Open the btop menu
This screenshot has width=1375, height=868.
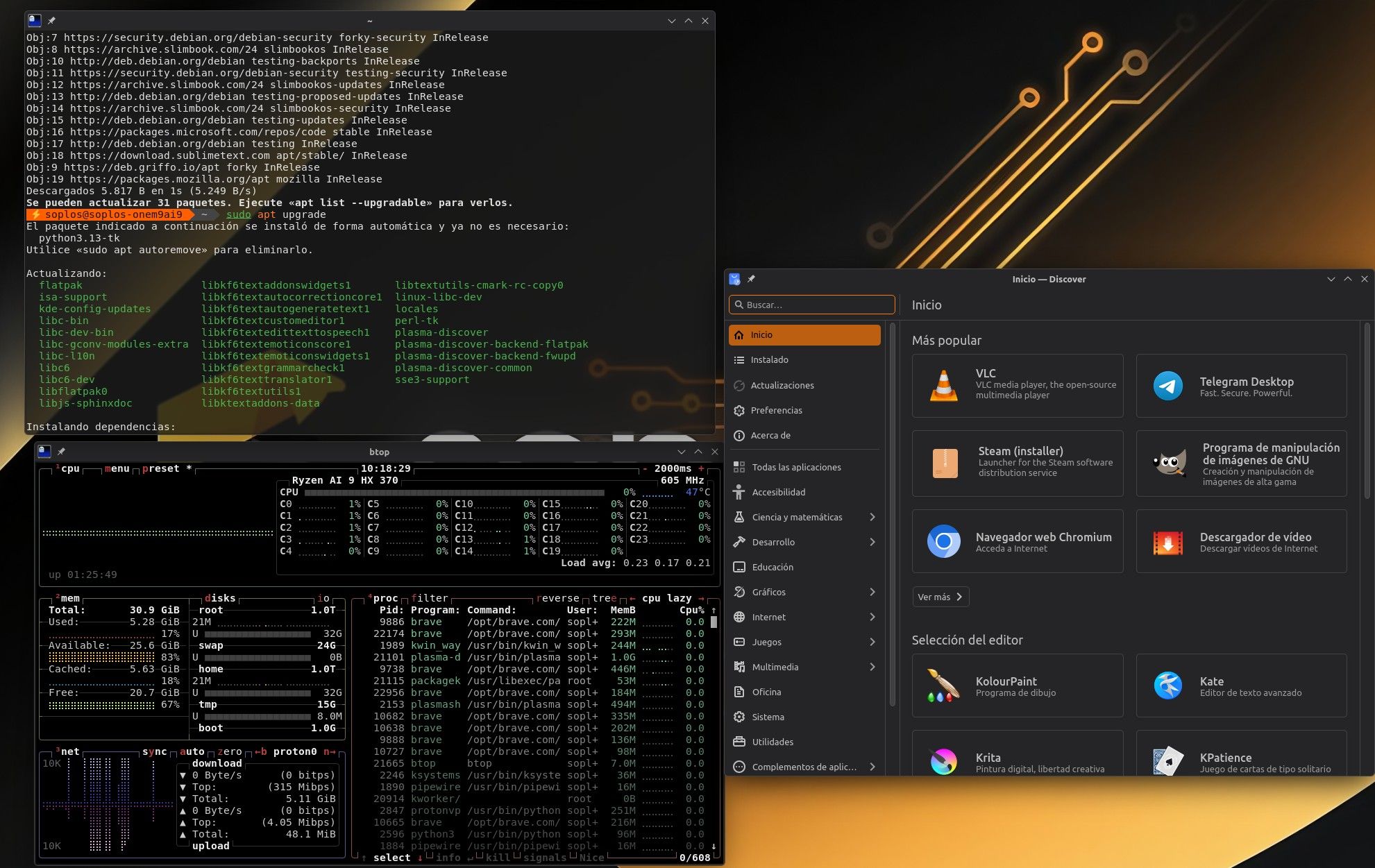[117, 469]
